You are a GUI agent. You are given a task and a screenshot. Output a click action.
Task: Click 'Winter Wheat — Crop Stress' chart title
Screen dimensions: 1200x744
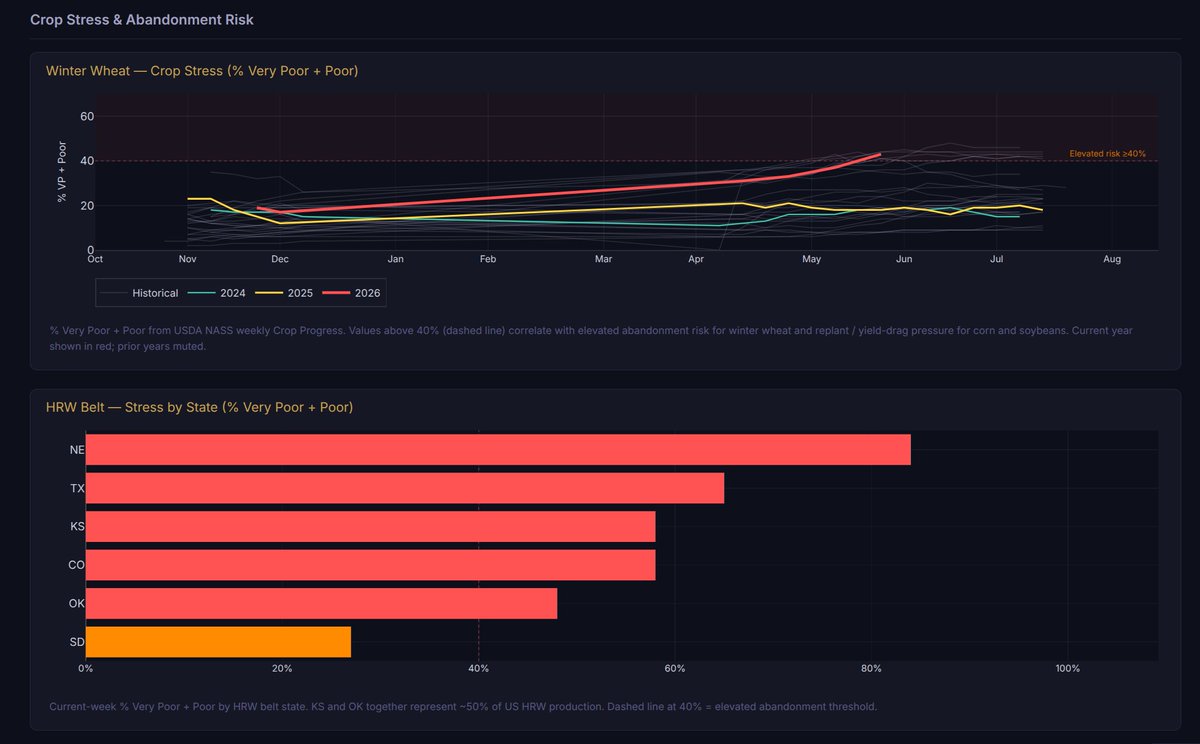tap(202, 71)
